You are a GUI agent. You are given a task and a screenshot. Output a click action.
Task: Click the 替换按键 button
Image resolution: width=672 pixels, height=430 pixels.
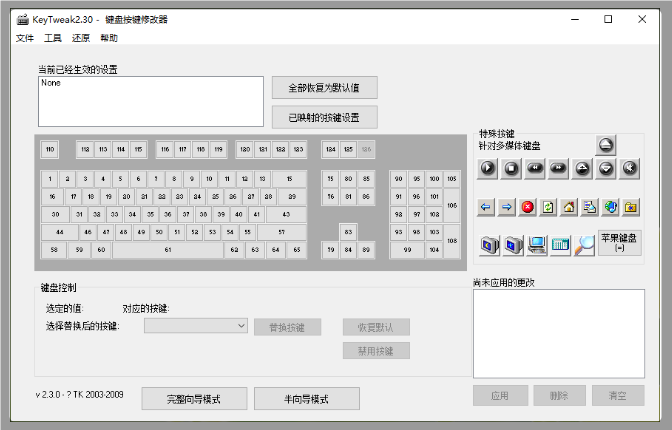point(287,328)
